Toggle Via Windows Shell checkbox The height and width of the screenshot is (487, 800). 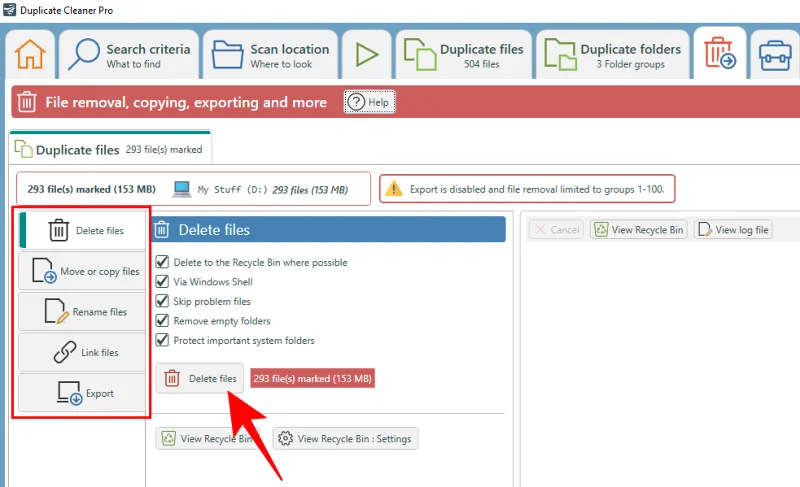coord(162,281)
